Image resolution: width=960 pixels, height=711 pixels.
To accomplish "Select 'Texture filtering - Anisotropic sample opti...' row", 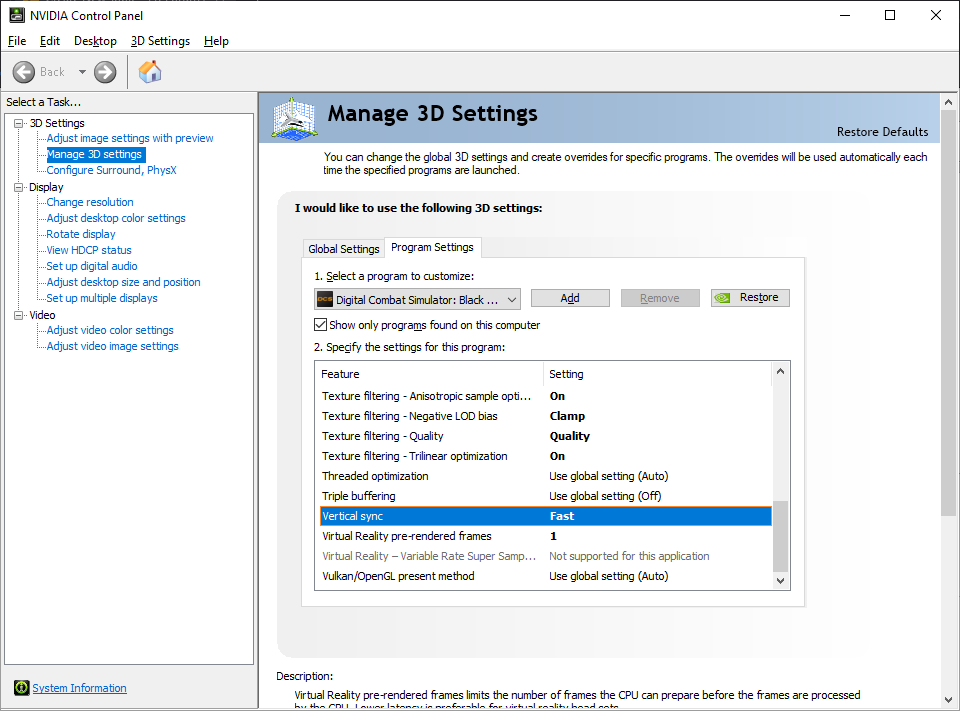I will (x=546, y=396).
